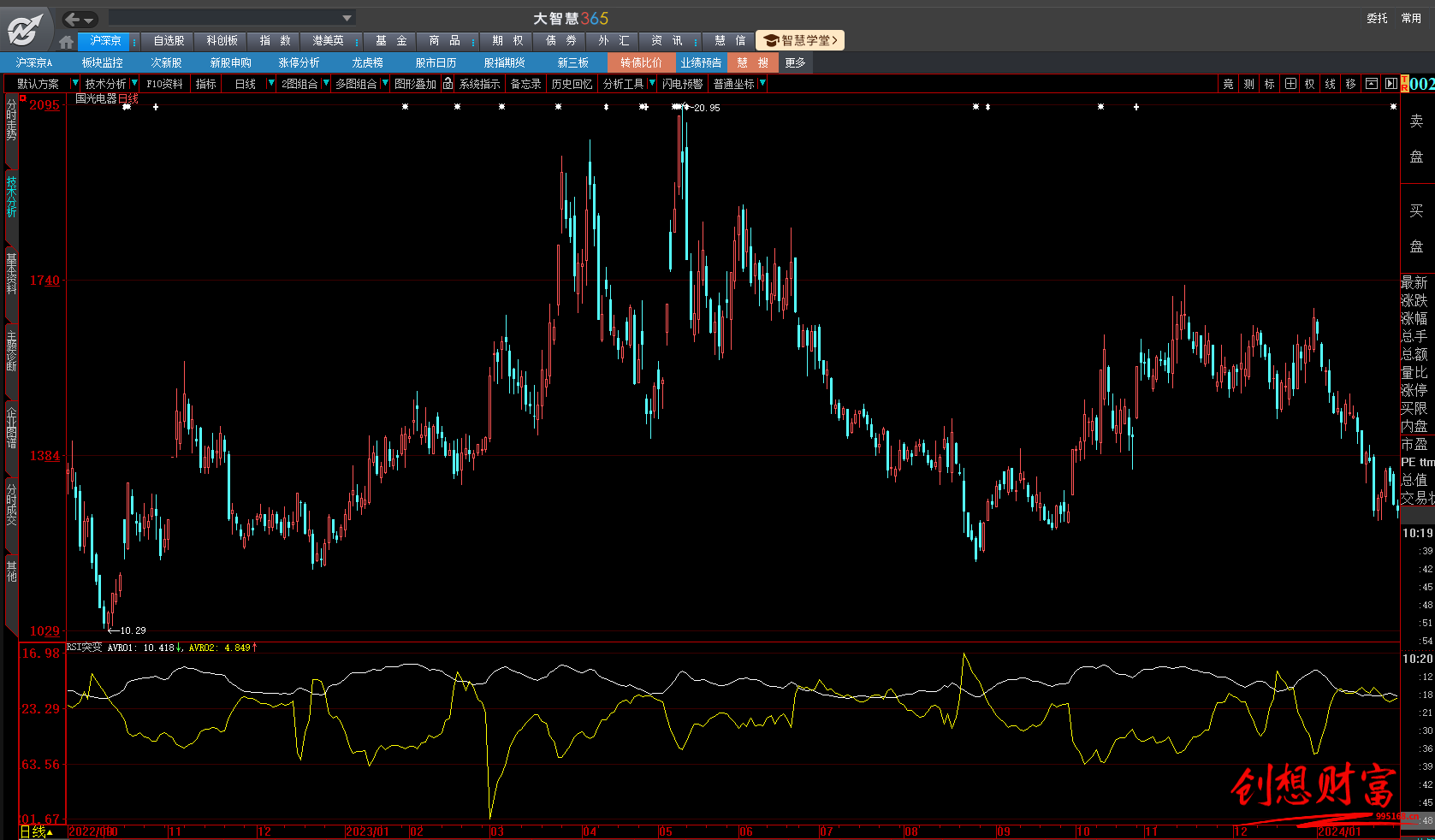Click the F10资料 toolbar button

tap(164, 84)
